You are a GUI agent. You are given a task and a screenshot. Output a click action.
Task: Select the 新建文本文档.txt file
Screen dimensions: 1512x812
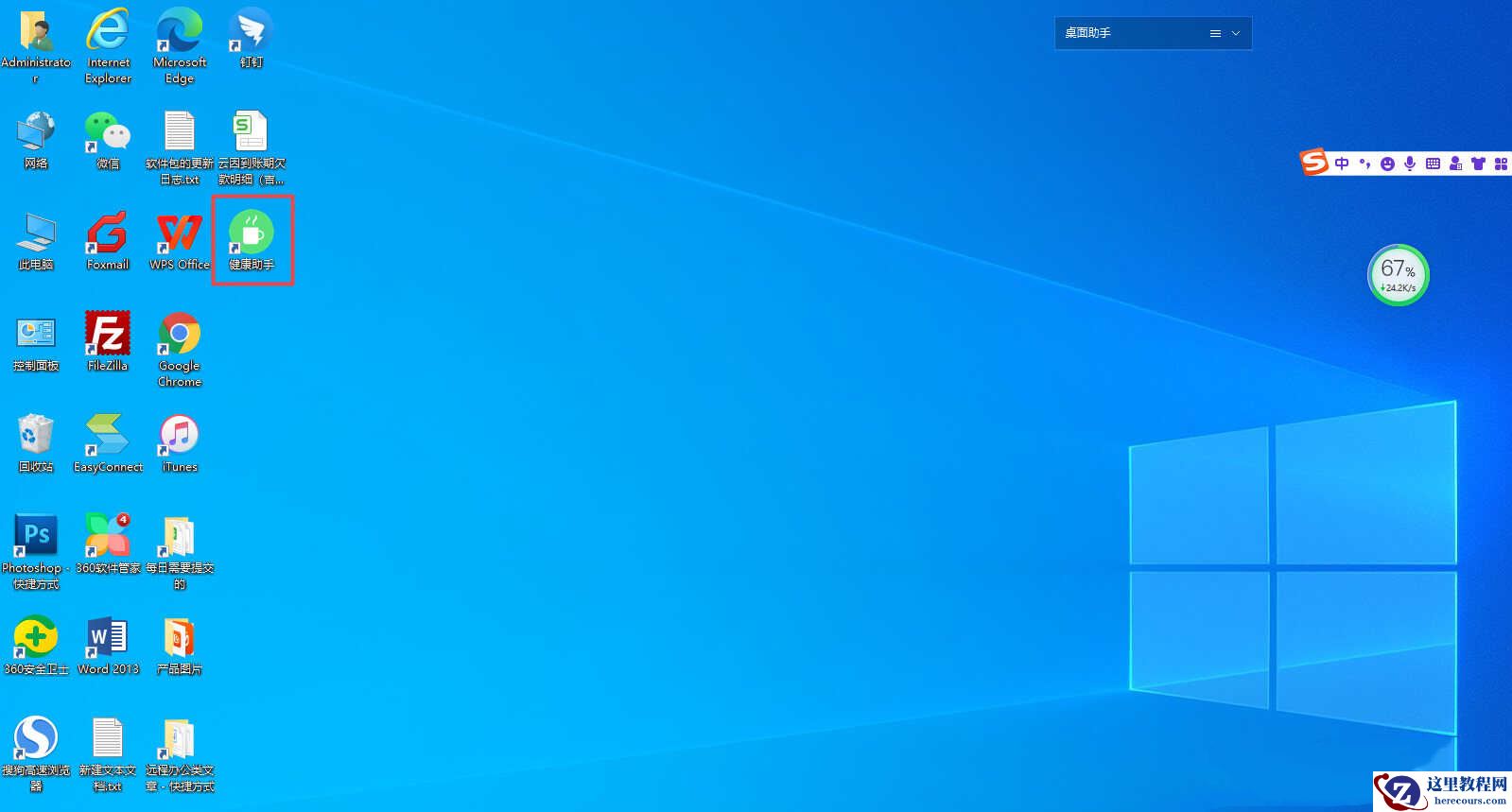[108, 738]
